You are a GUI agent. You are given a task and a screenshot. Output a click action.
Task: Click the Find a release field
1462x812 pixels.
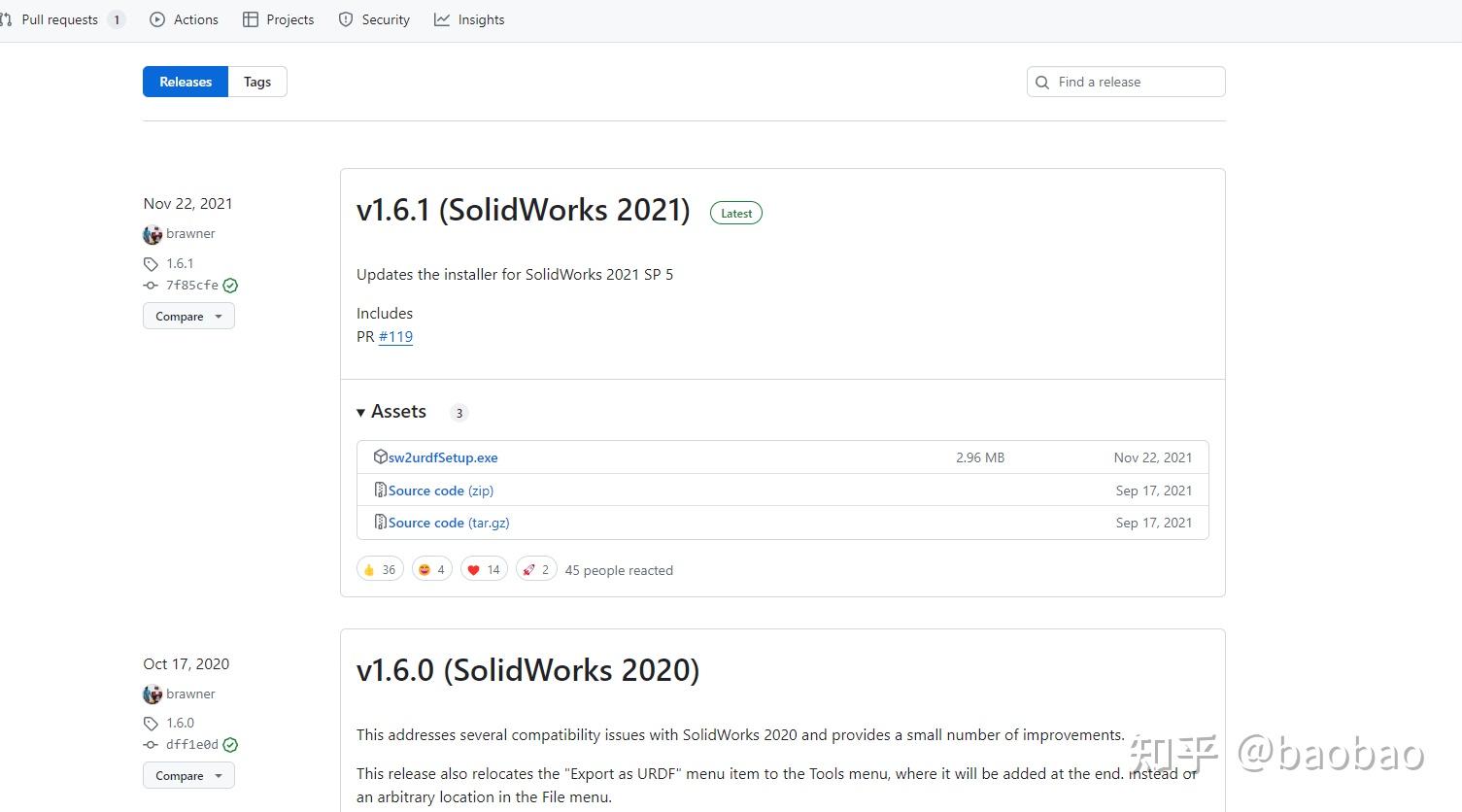click(x=1135, y=83)
